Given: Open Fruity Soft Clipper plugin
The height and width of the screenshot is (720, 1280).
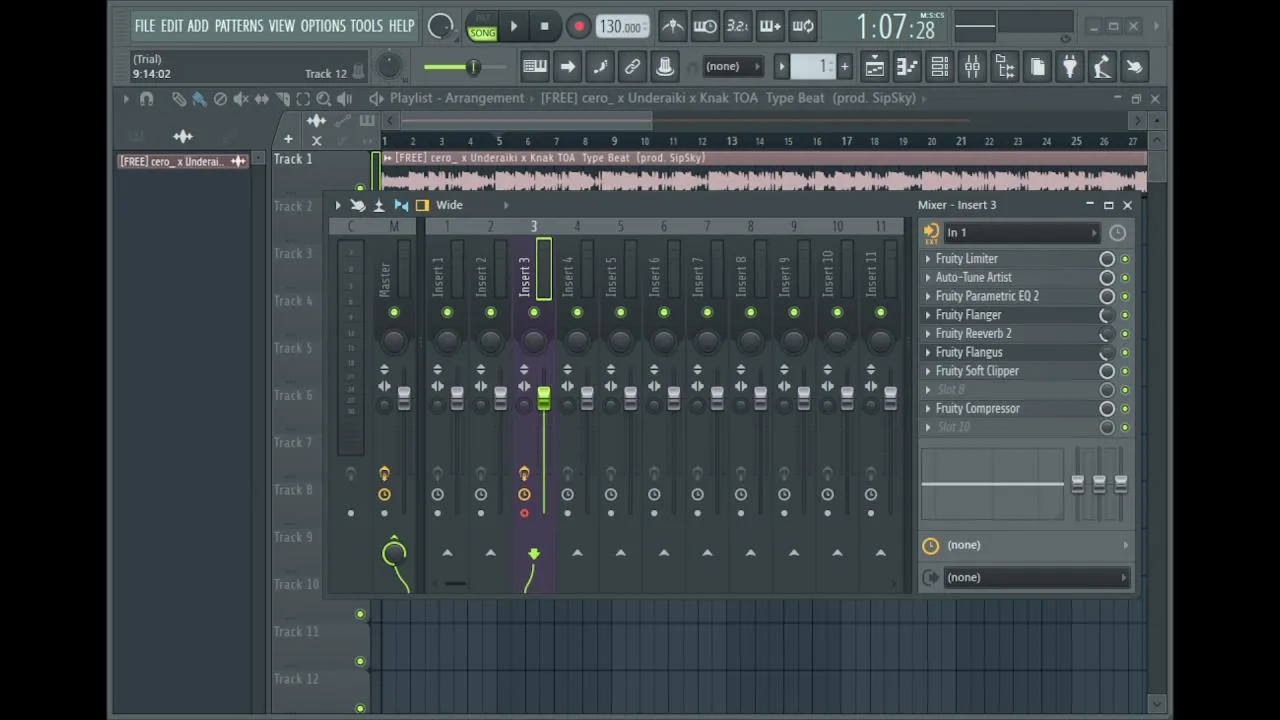Looking at the screenshot, I should tap(977, 371).
